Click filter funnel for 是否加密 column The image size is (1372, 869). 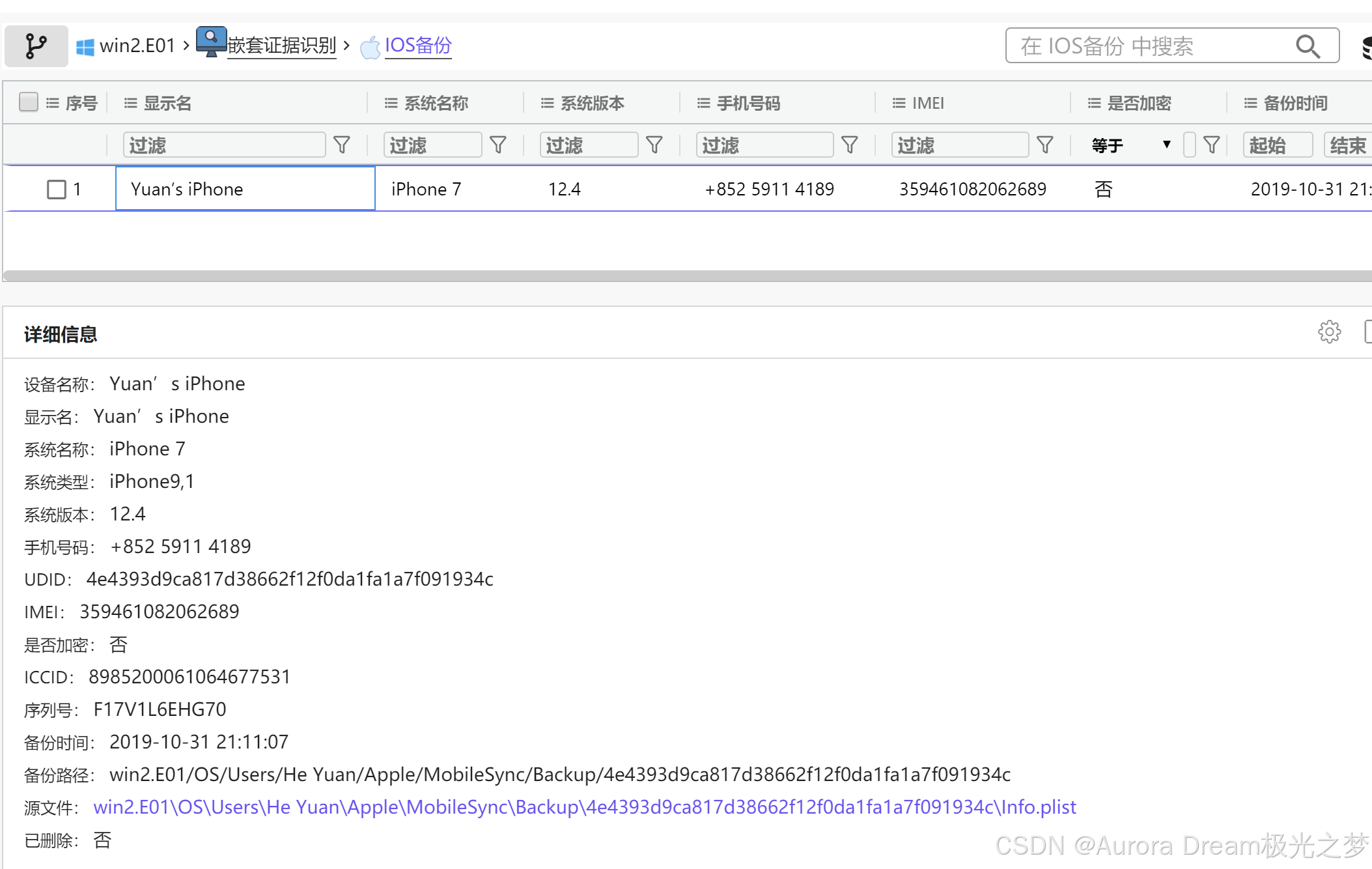point(1211,145)
